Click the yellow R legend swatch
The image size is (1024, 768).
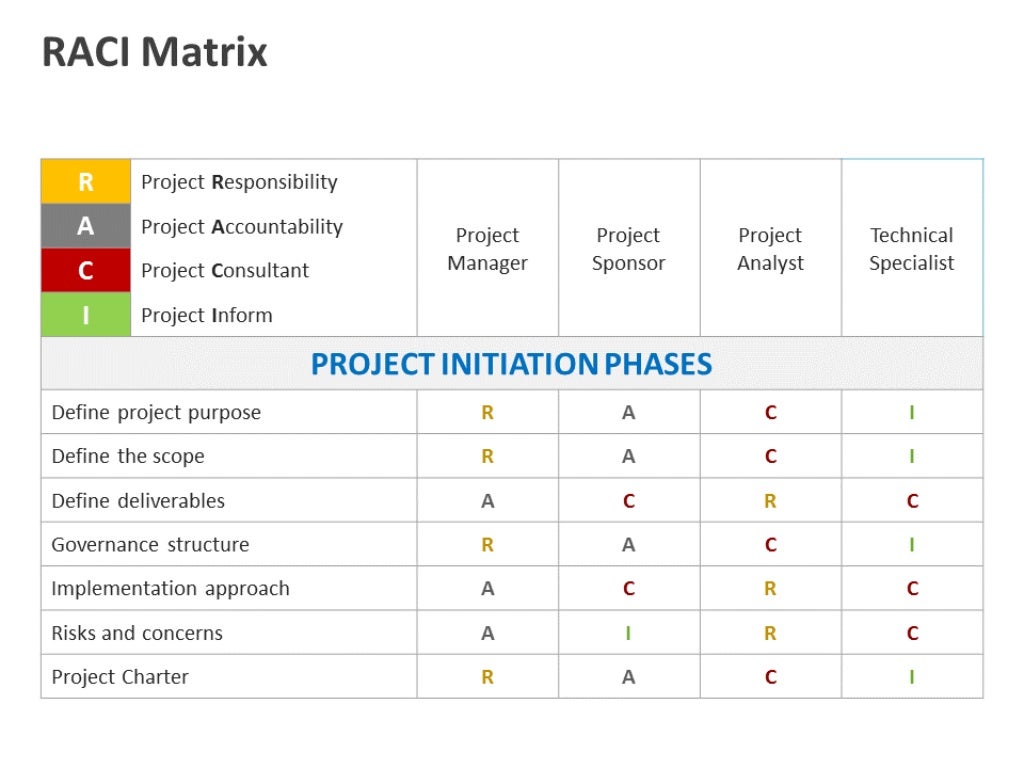pos(86,182)
